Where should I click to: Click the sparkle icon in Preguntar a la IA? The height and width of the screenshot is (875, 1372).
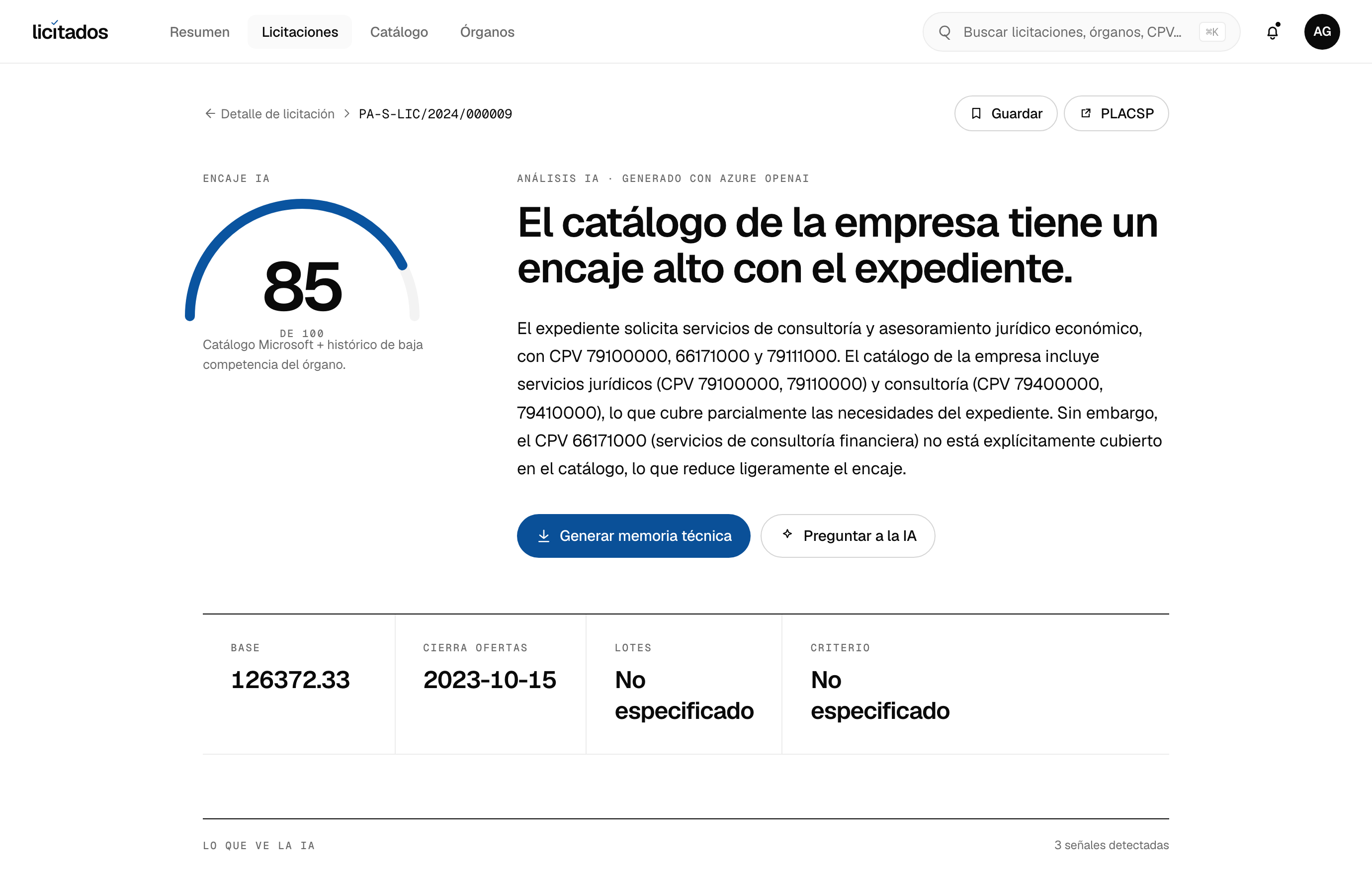click(x=787, y=534)
